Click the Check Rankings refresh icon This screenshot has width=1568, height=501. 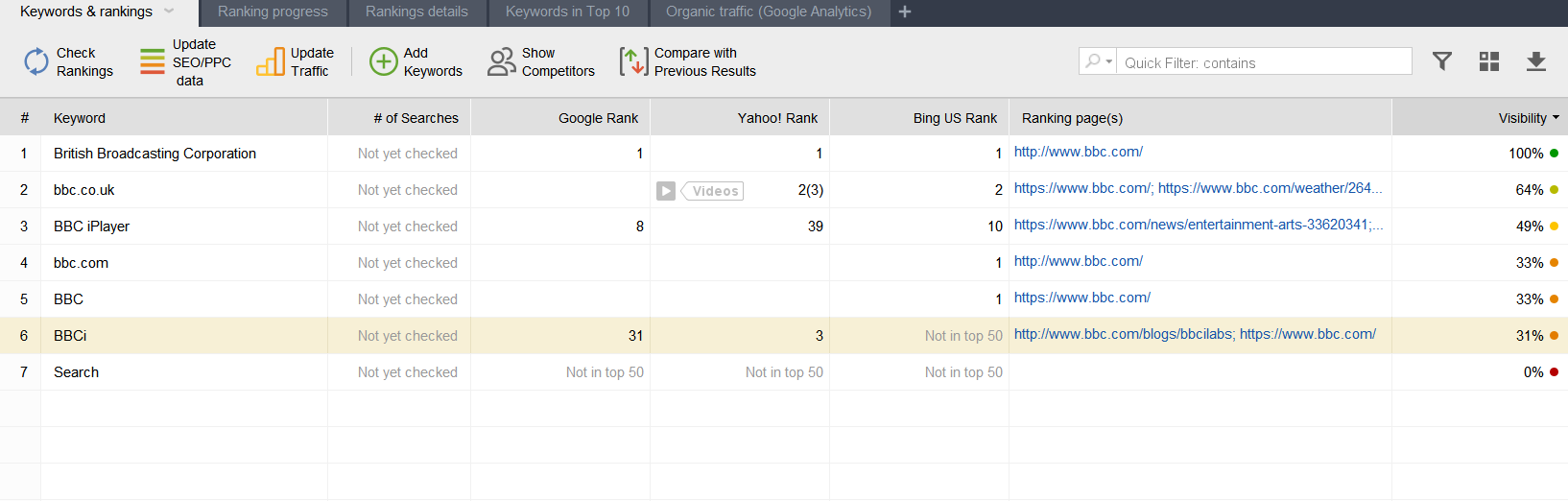[36, 61]
